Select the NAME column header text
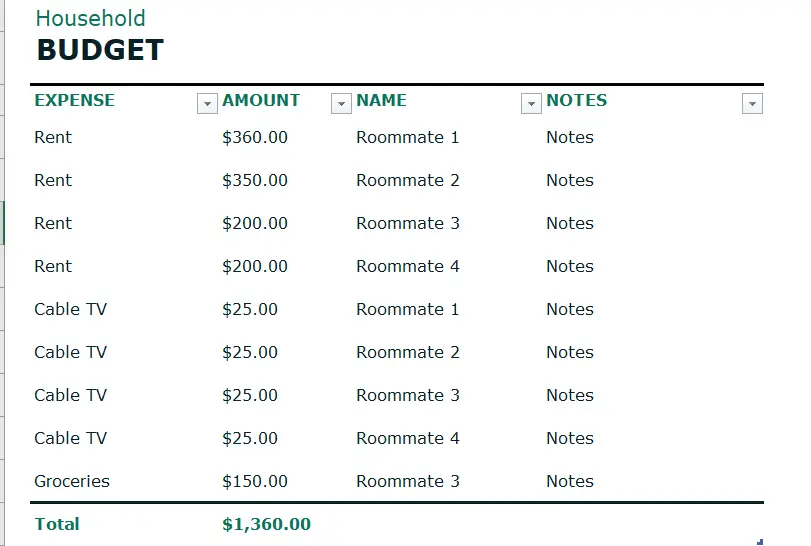Viewport: 811px width, 546px height. pyautogui.click(x=381, y=100)
